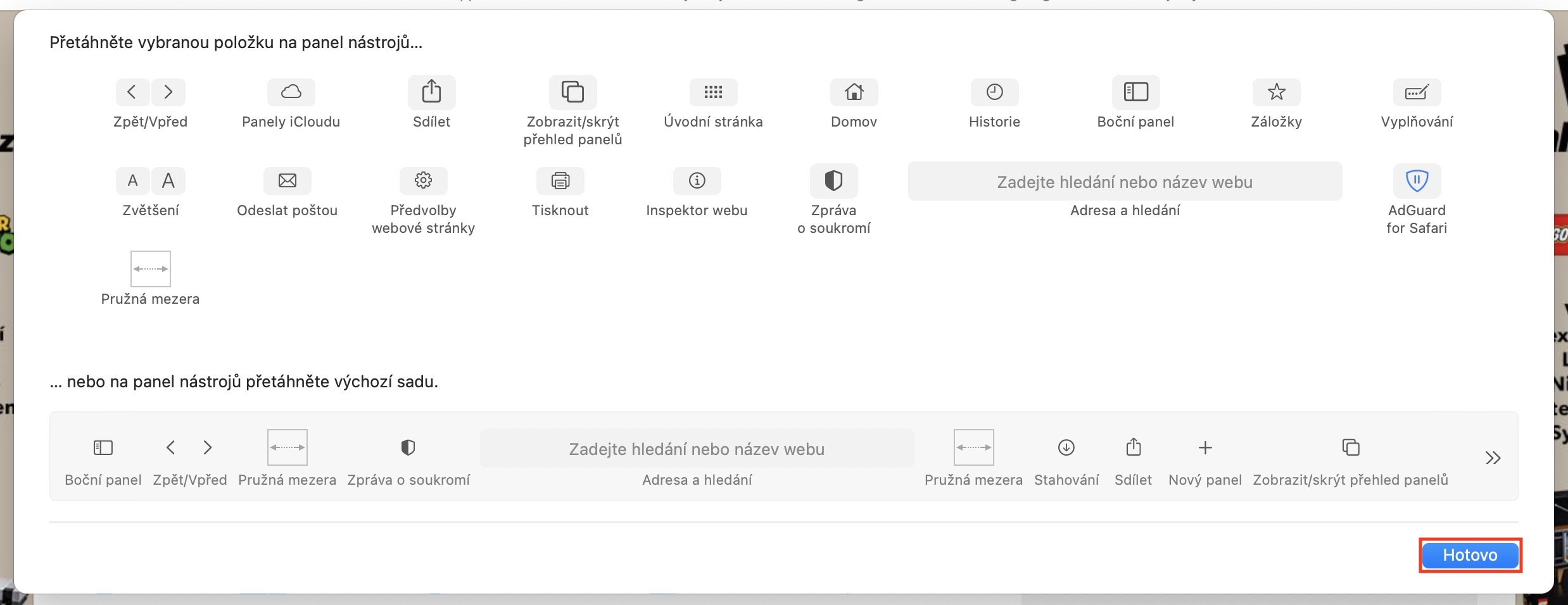Click the Zobrazit/skrýt přehled panelů icon in top row
This screenshot has height=605, width=1568.
pyautogui.click(x=572, y=92)
